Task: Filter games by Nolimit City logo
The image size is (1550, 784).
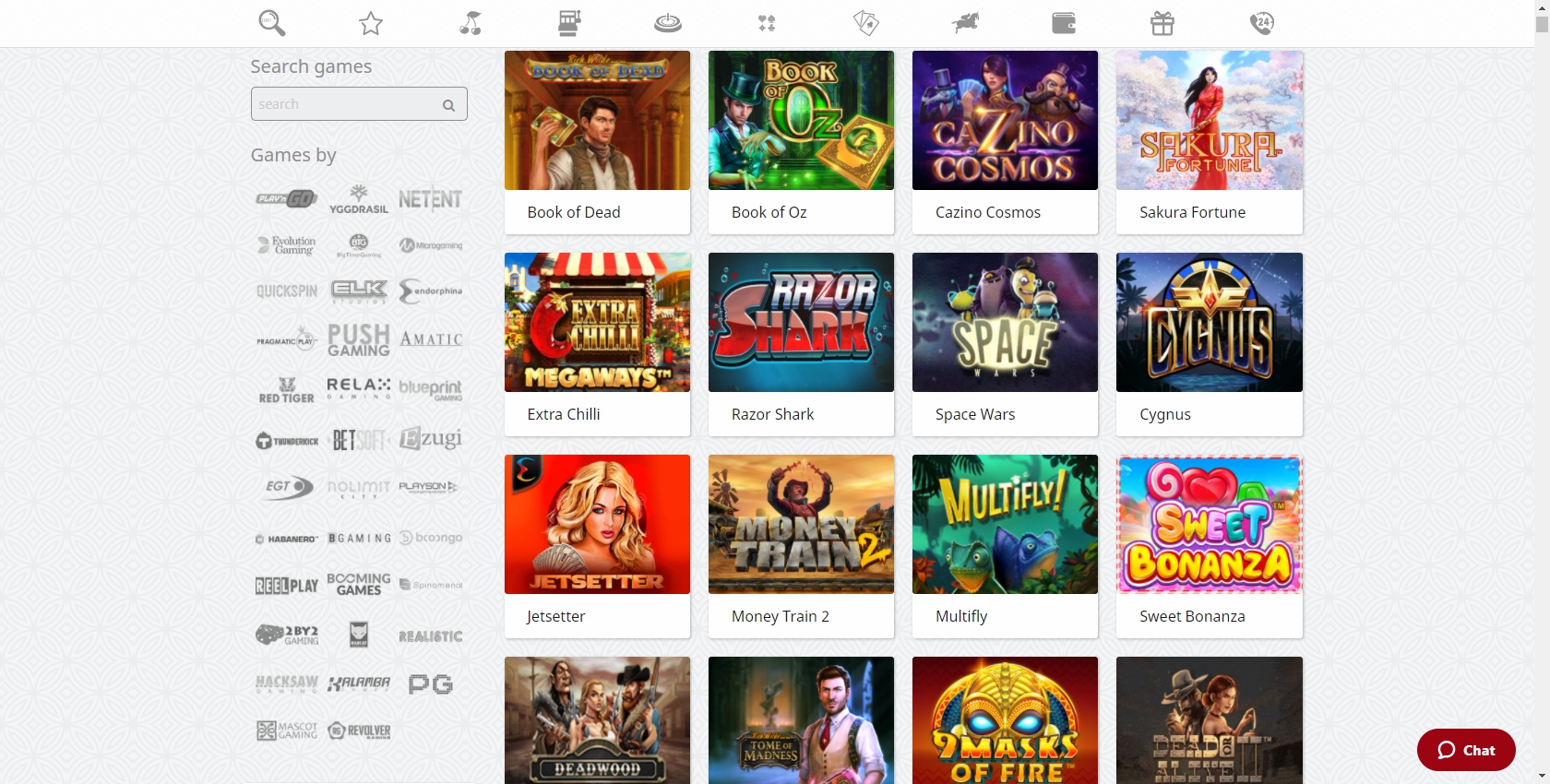Action: pos(359,488)
